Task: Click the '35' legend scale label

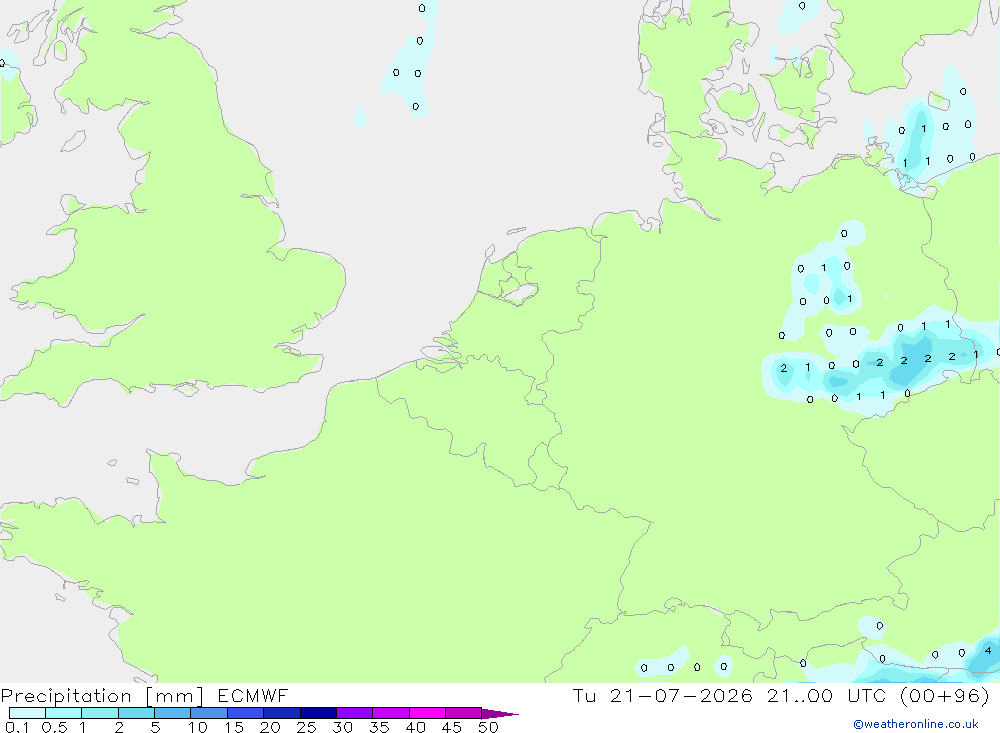Action: (379, 727)
